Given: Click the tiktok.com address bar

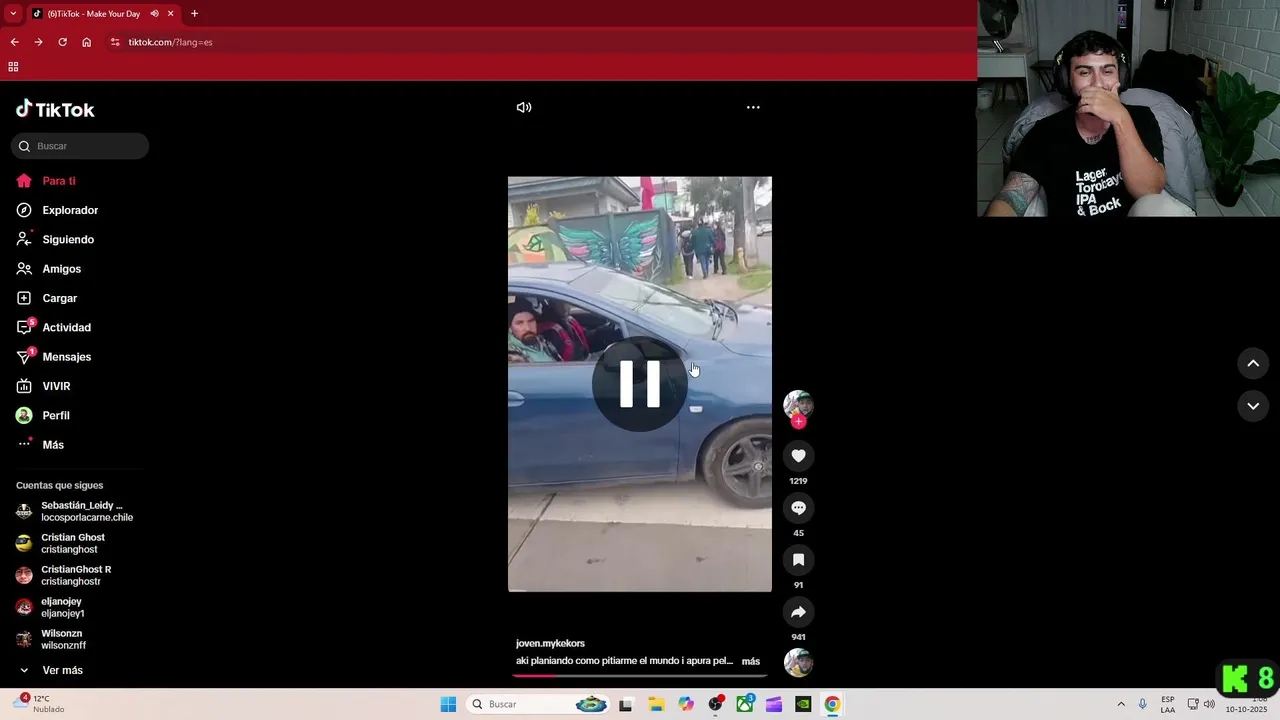Looking at the screenshot, I should pos(540,42).
